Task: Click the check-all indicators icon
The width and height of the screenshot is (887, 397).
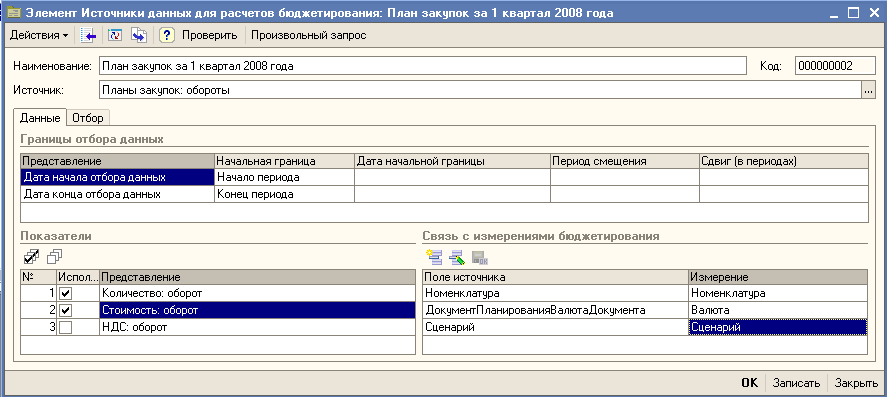Action: point(31,257)
